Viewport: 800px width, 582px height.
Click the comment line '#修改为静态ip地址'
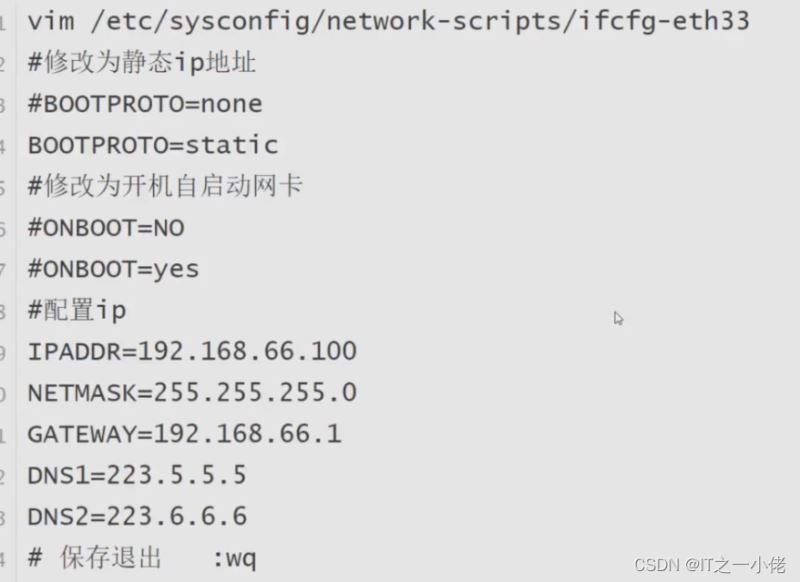pyautogui.click(x=142, y=63)
